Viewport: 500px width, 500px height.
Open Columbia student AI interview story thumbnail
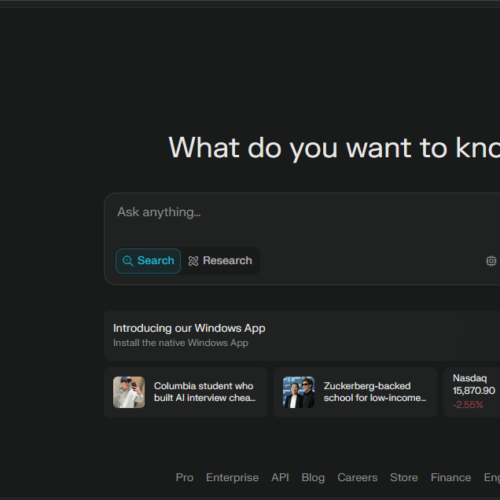click(x=129, y=392)
